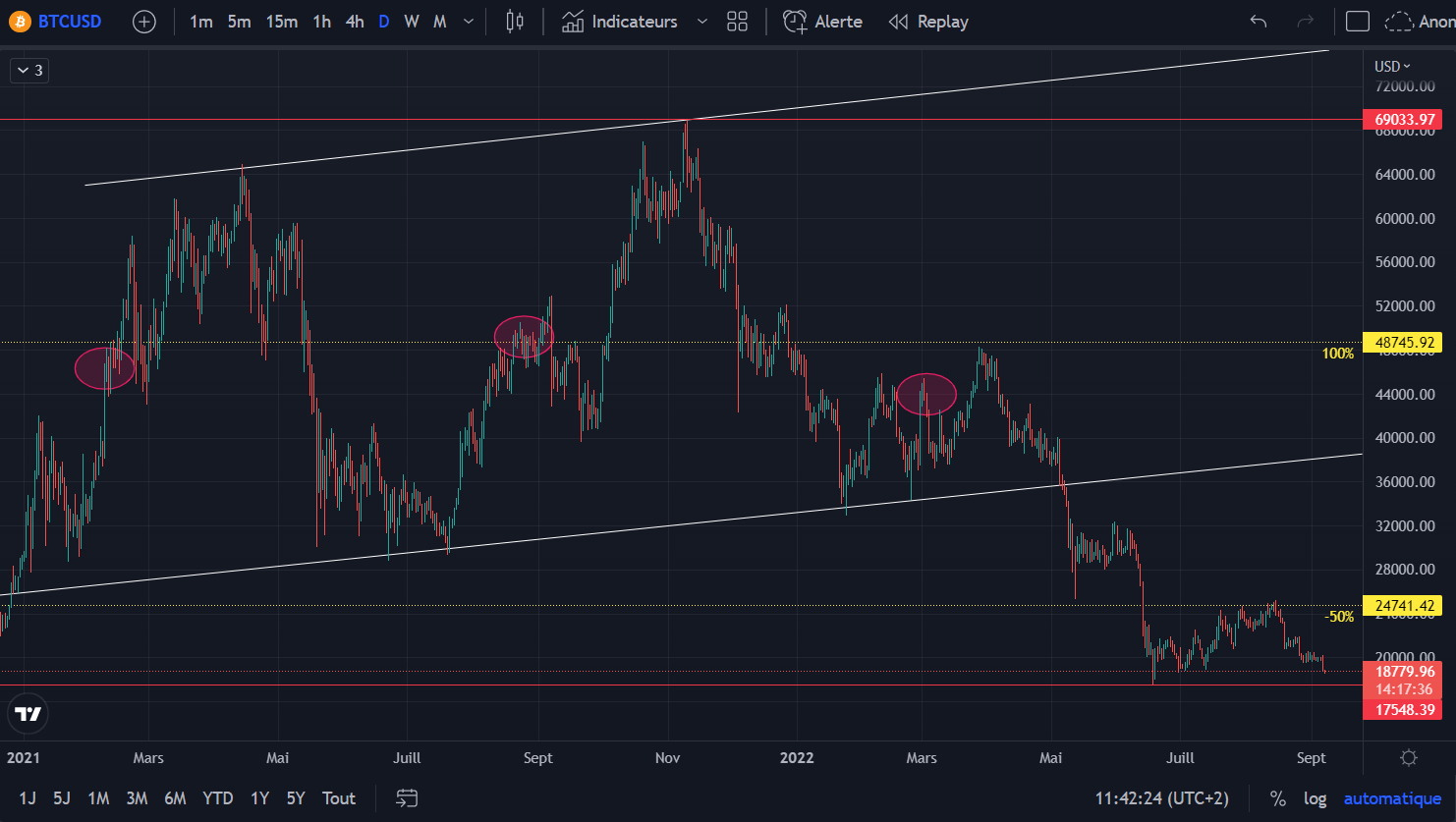The image size is (1456, 822).
Task: Open the indicator templates grid icon
Action: pyautogui.click(x=738, y=22)
